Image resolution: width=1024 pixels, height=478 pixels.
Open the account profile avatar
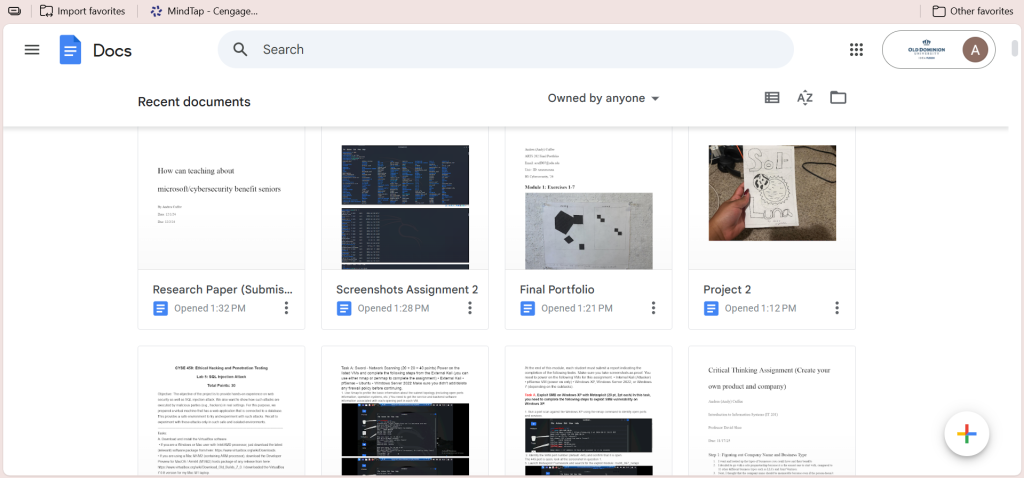coord(974,49)
